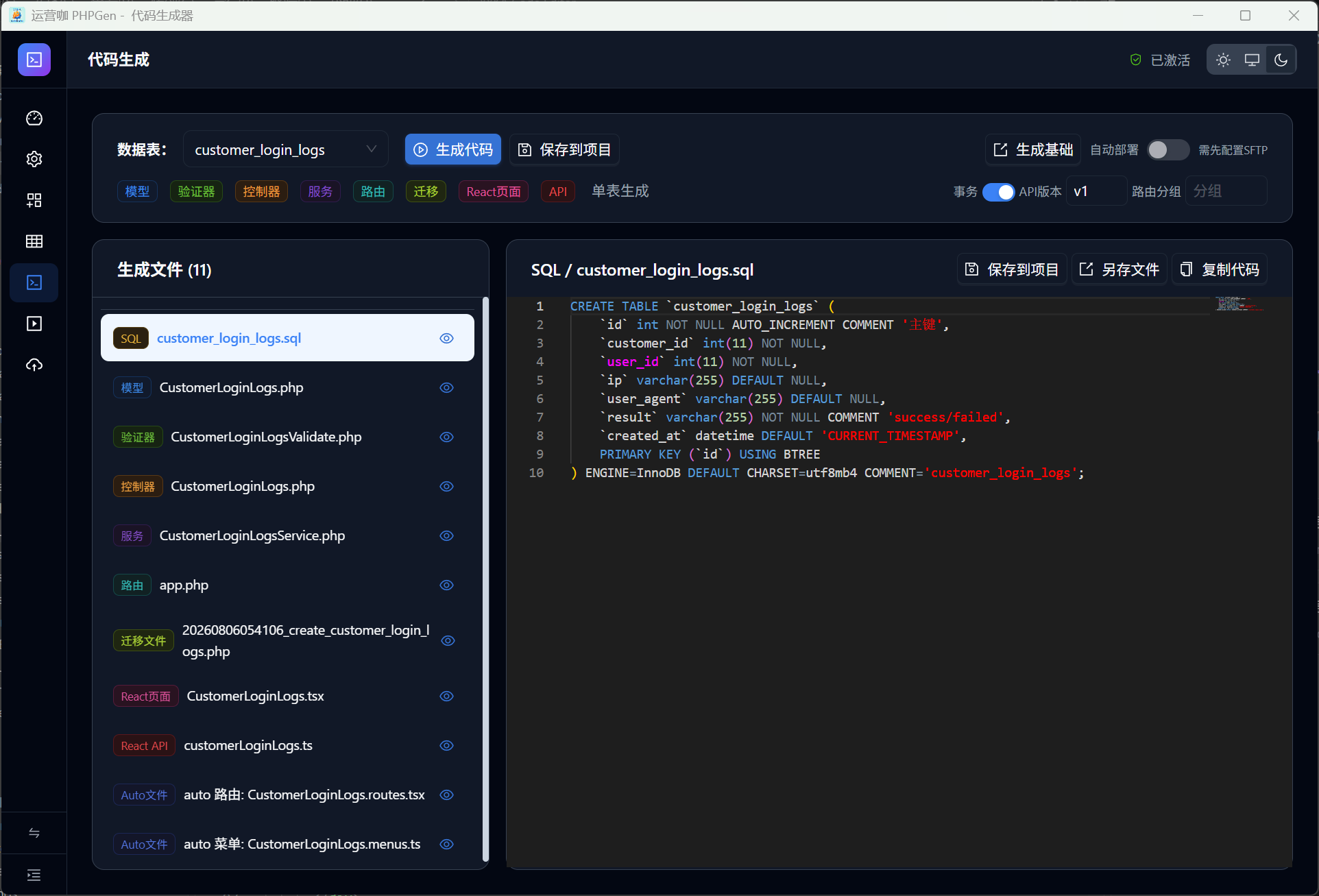Focus the API版本 v1 input field

1096,191
